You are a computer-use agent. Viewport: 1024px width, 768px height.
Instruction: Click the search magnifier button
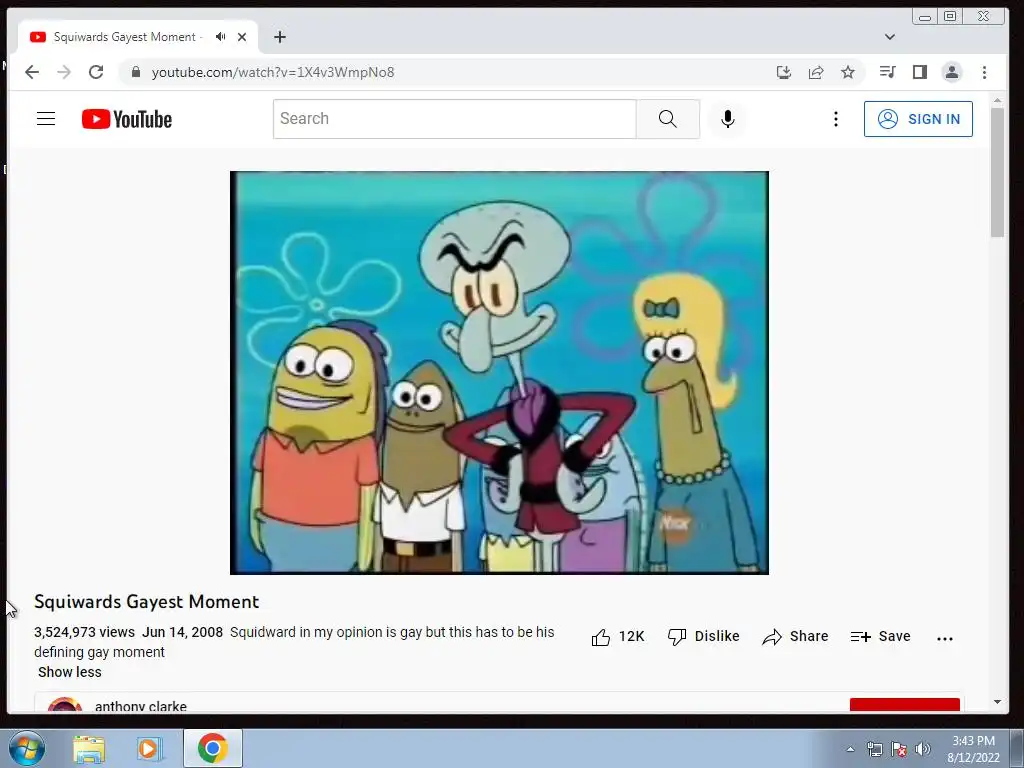[667, 119]
